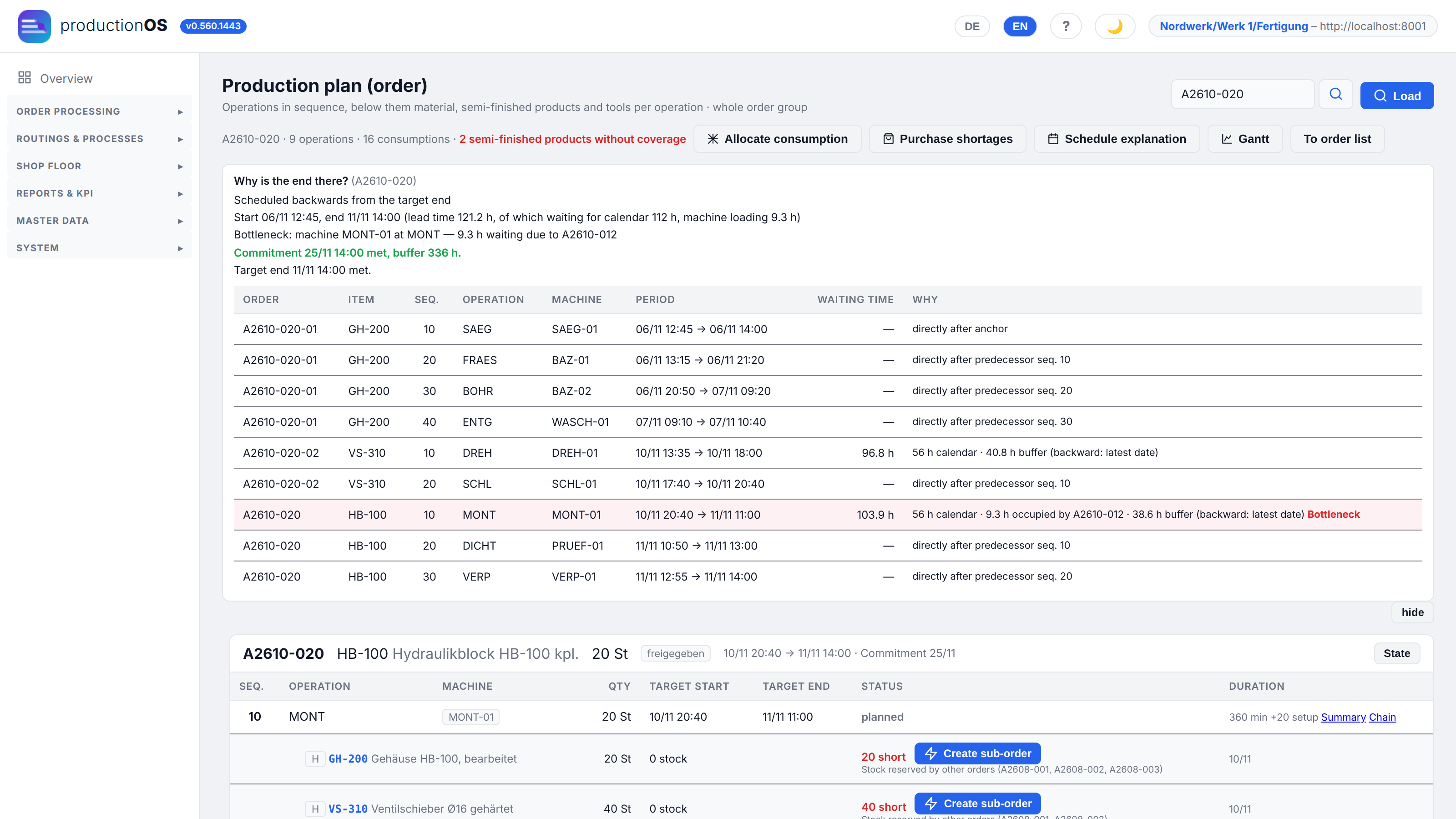
Task: Click the freigegeben status badge
Action: (x=675, y=653)
